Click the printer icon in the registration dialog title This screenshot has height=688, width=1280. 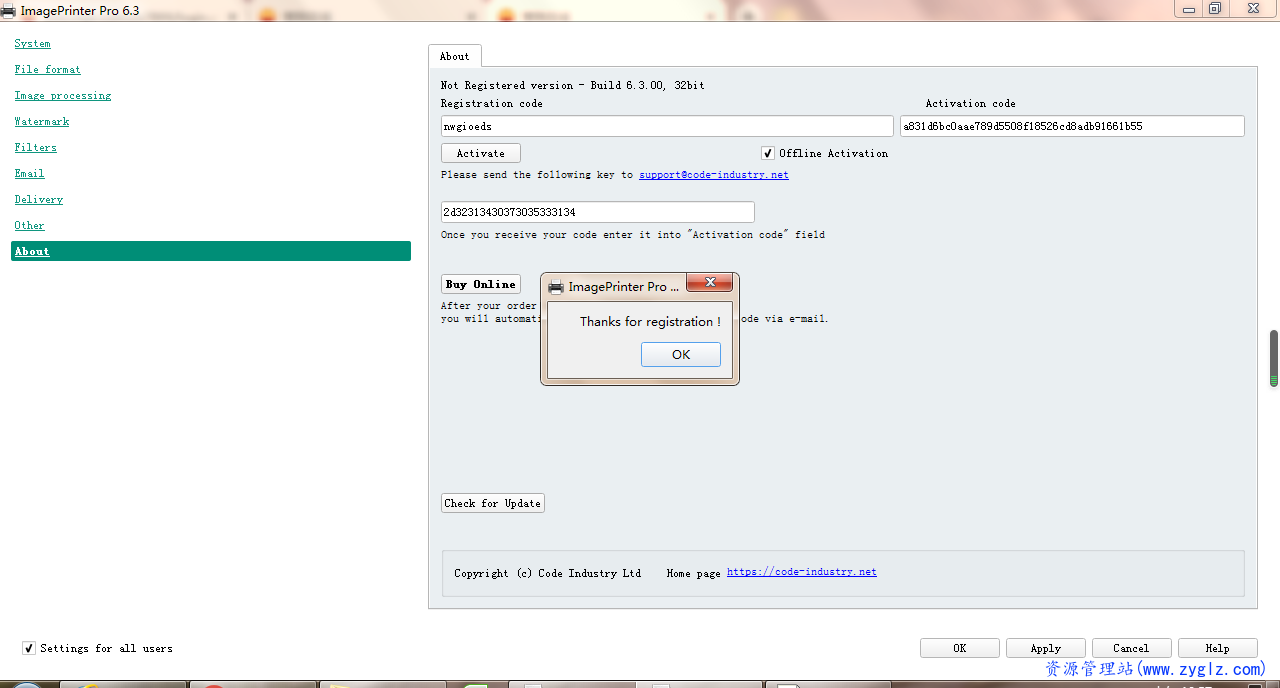tap(556, 287)
